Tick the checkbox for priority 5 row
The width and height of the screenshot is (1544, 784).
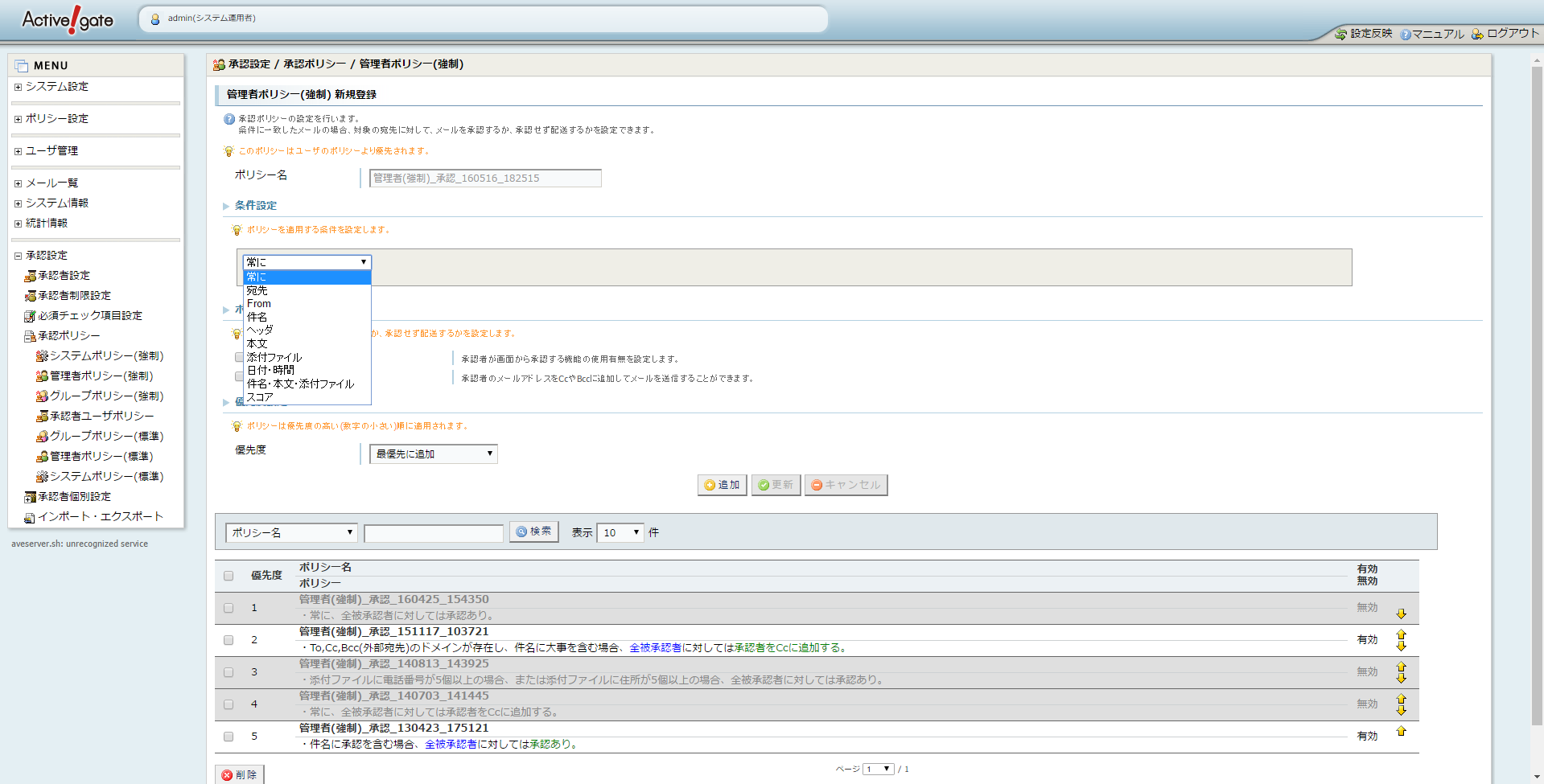click(x=229, y=737)
